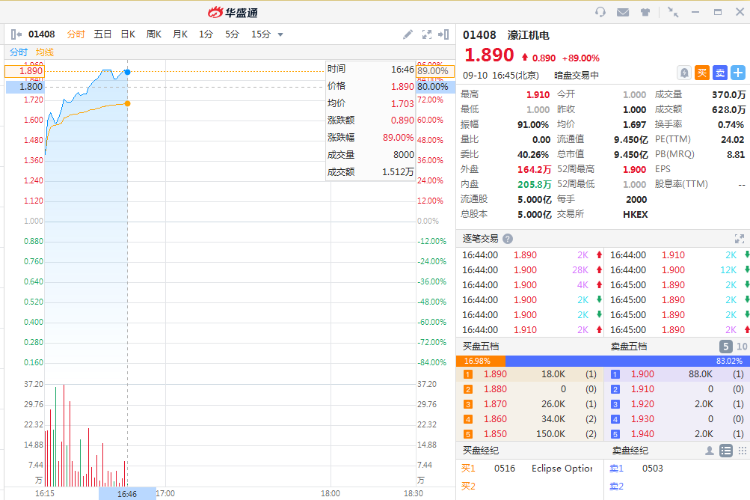Open the minute interval dropdown arrow
Screen dimensions: 750x500
pos(280,34)
